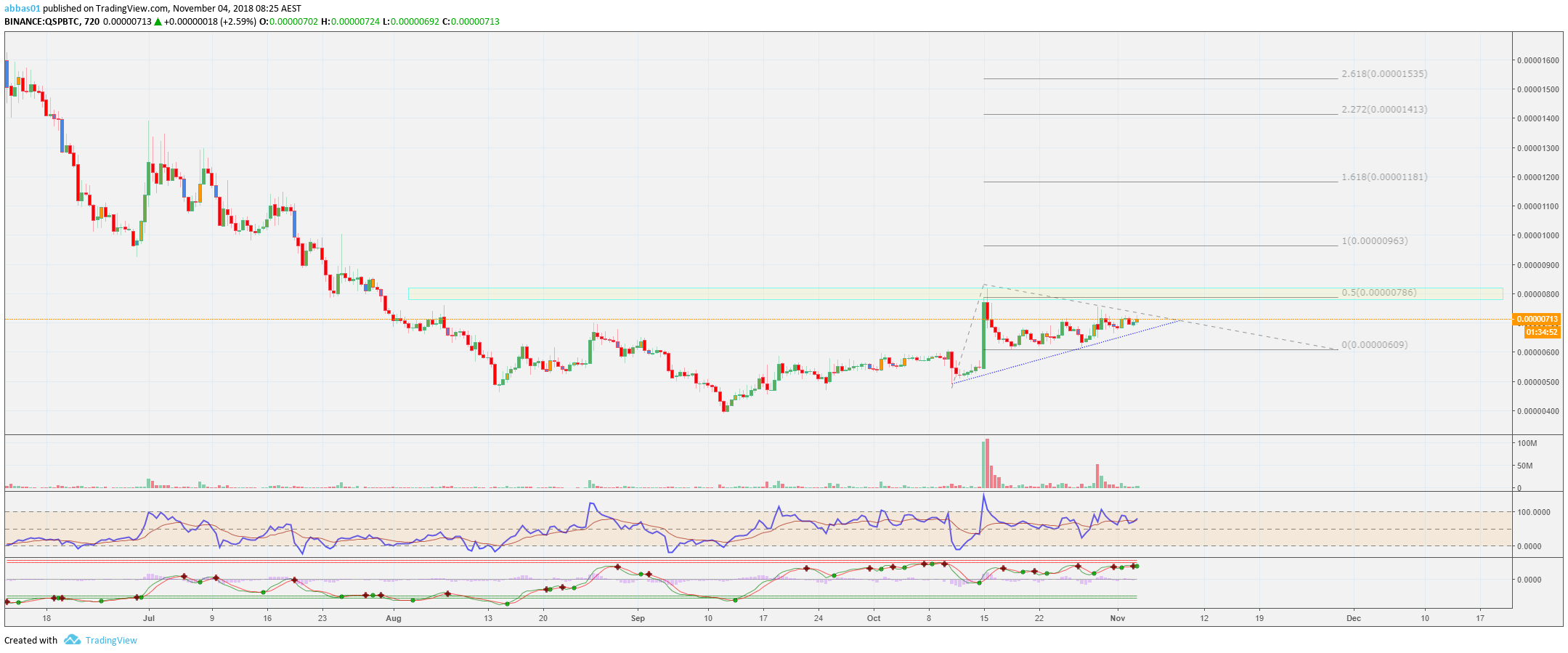1568x653 pixels.
Task: Click the tall green candle at October 15
Action: click(x=984, y=335)
